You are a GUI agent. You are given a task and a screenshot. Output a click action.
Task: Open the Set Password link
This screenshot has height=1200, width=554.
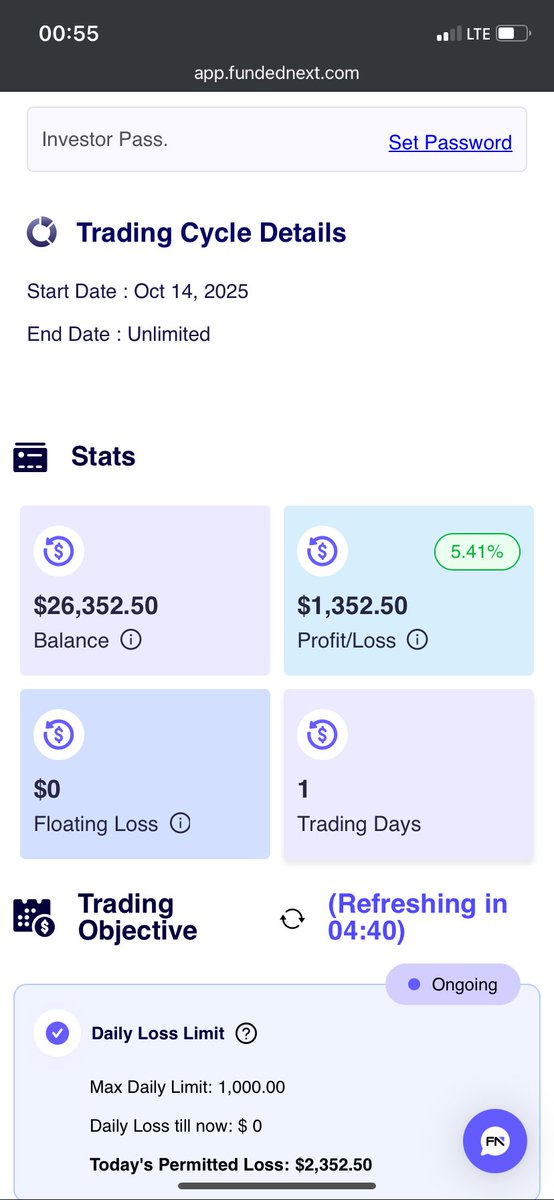(x=450, y=142)
